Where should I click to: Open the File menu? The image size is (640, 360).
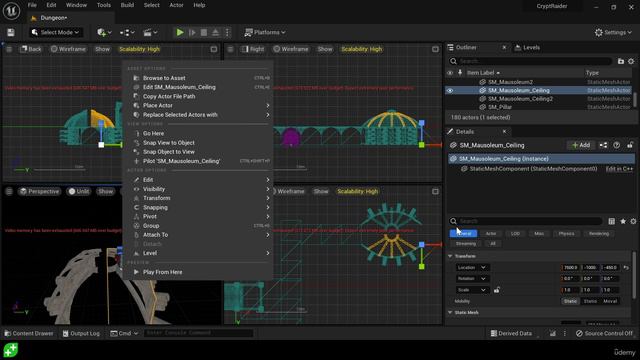click(x=32, y=5)
